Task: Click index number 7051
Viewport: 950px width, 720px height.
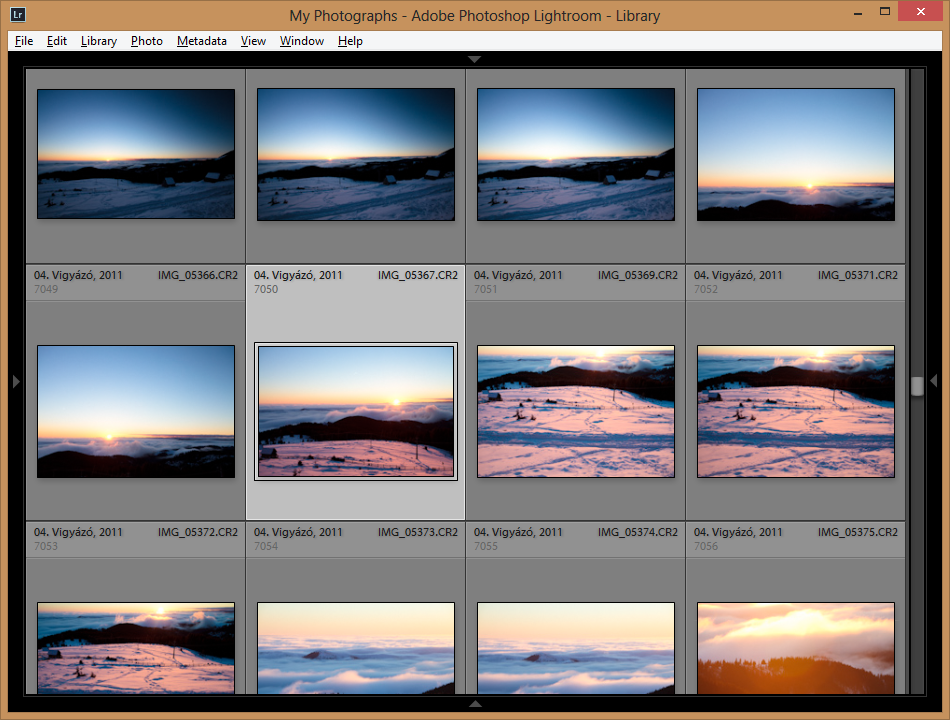Action: (486, 289)
